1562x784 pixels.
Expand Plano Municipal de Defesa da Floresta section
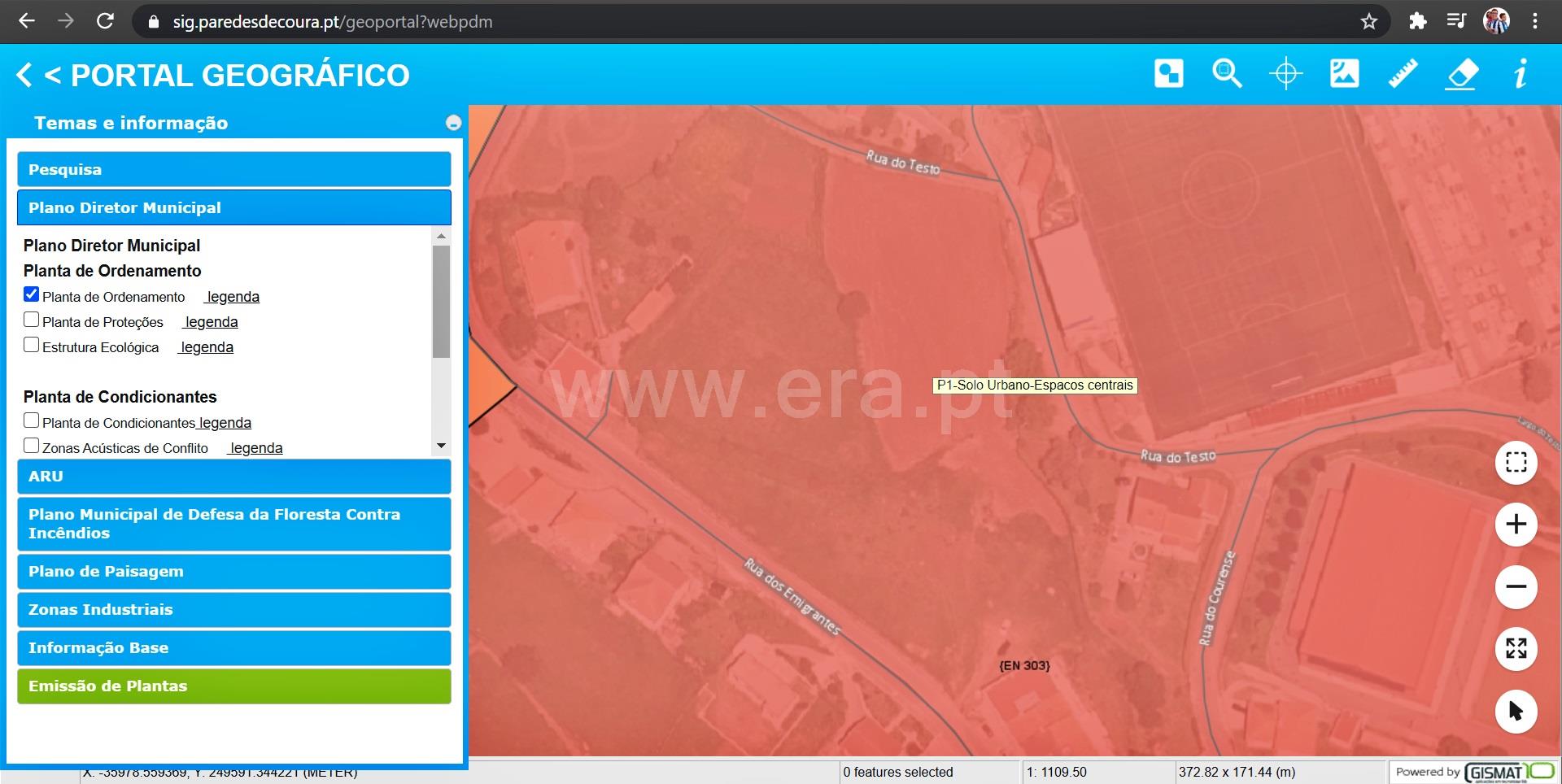click(x=234, y=524)
